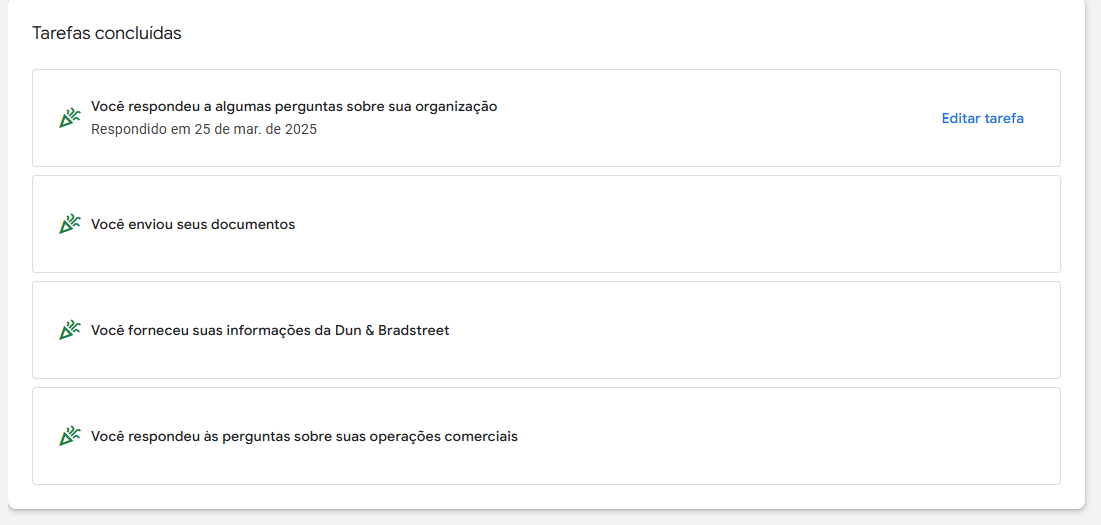Click the confetti icon beside operações comerciais task
1101x525 pixels.
(x=69, y=436)
